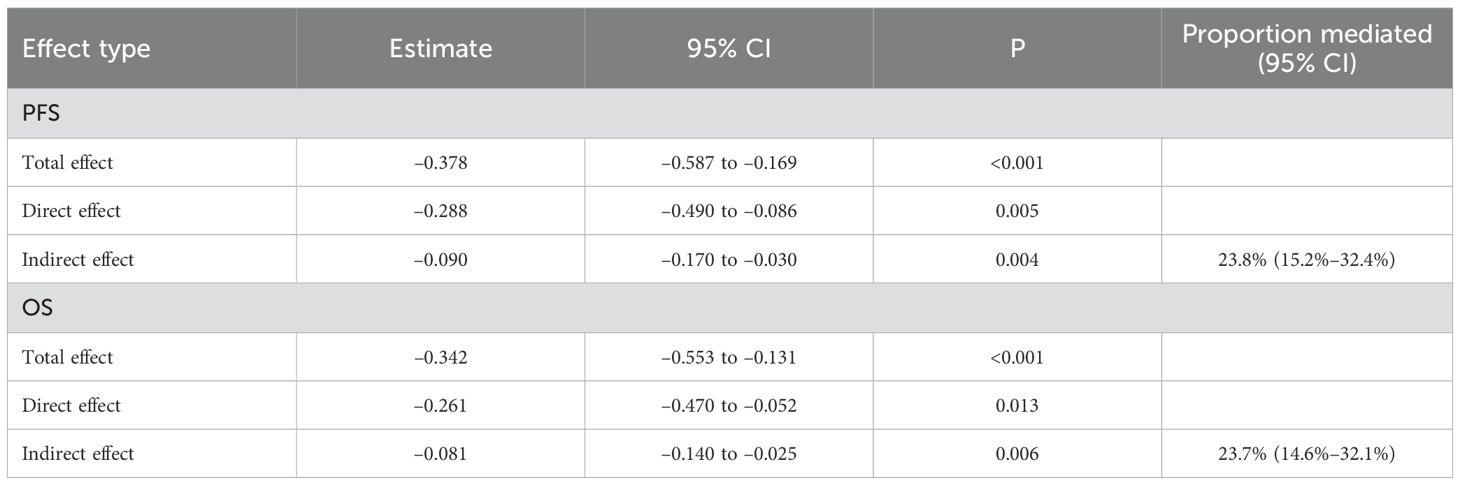This screenshot has width=1460, height=485.
Task: Click the confidence interval −0.553 to −0.131
Action: coord(729,357)
